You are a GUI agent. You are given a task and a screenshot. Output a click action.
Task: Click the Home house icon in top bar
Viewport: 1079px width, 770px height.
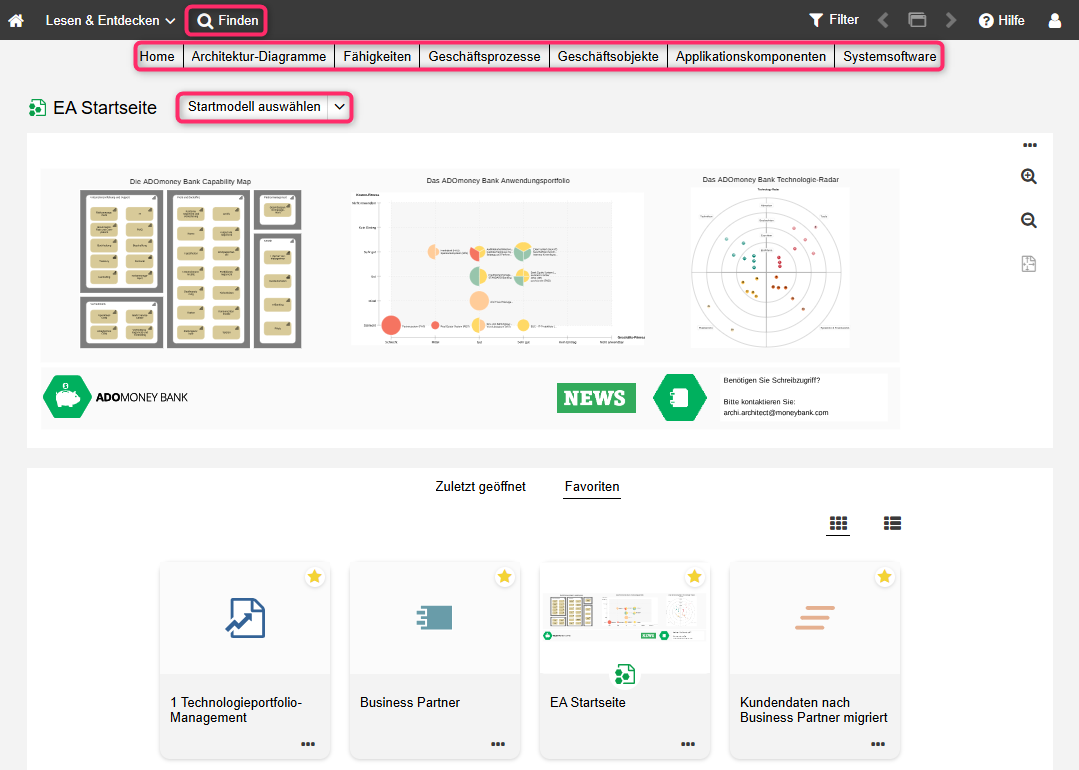pyautogui.click(x=16, y=20)
